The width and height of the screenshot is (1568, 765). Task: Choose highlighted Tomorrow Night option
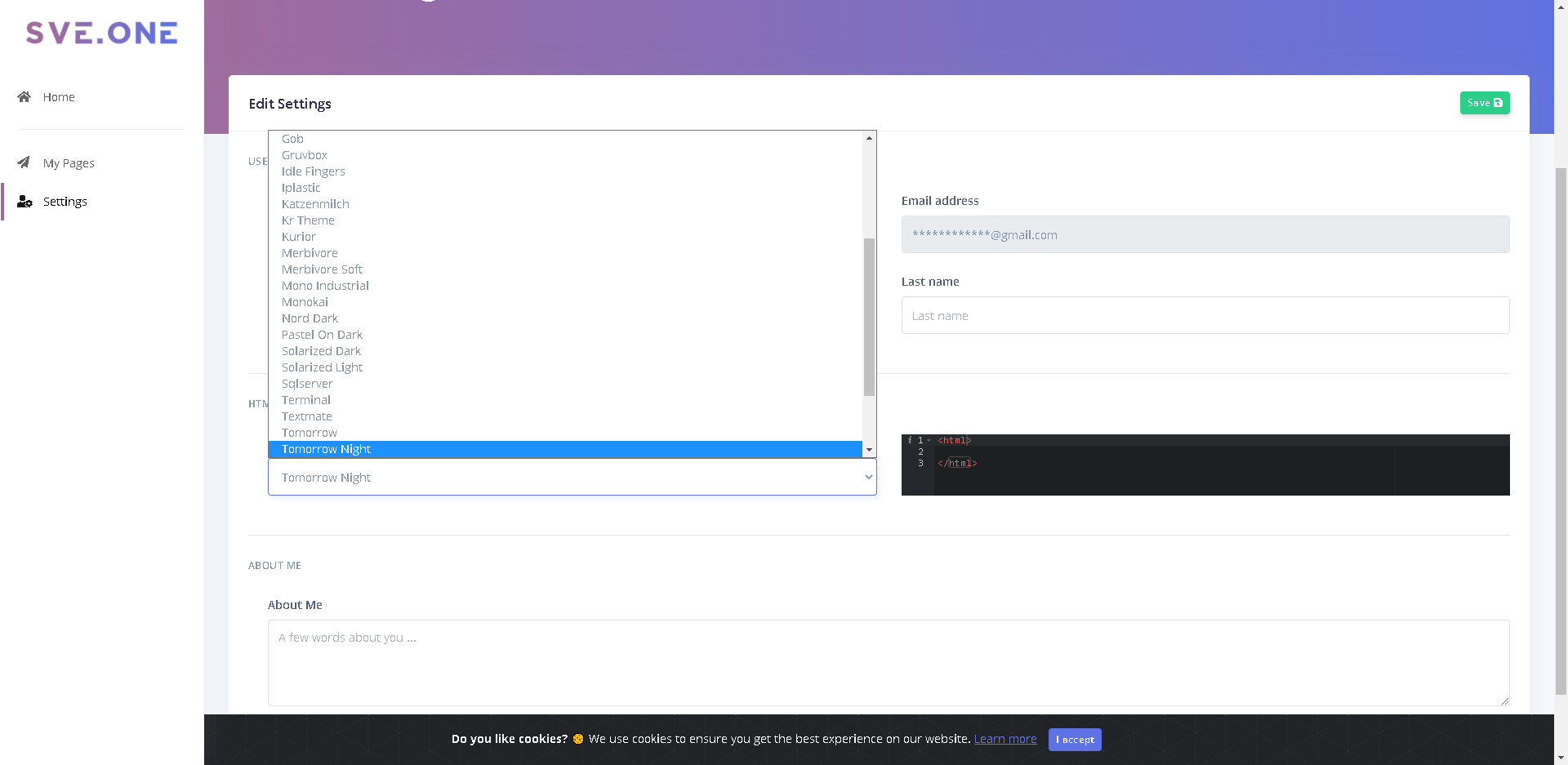pyautogui.click(x=565, y=449)
